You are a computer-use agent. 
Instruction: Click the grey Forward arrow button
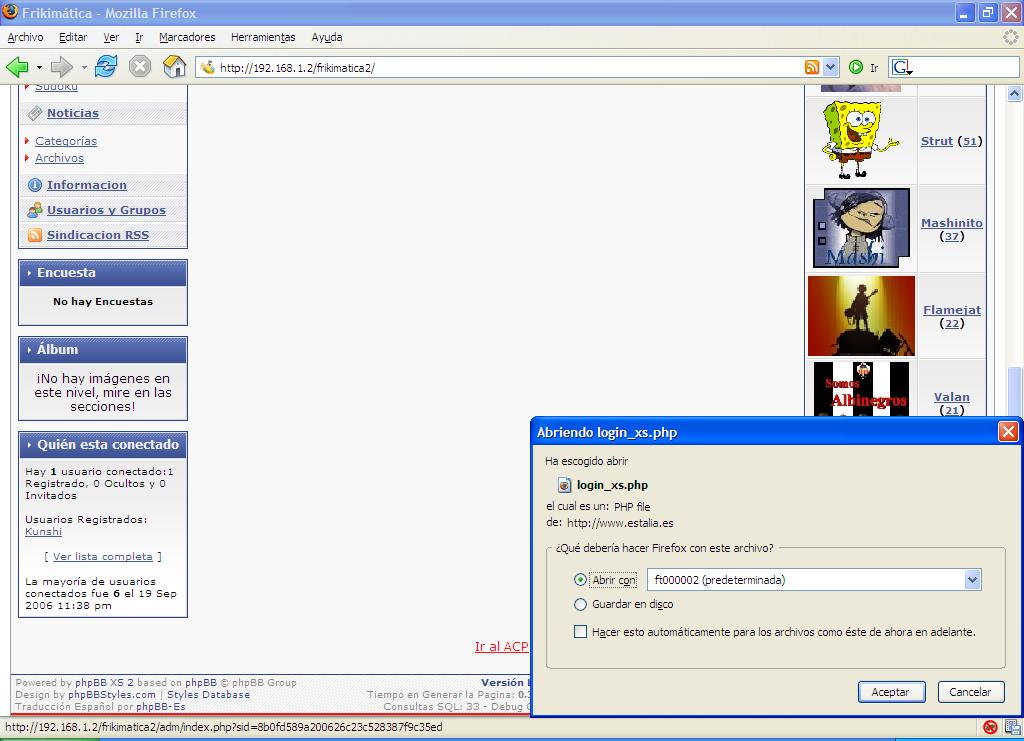point(61,67)
